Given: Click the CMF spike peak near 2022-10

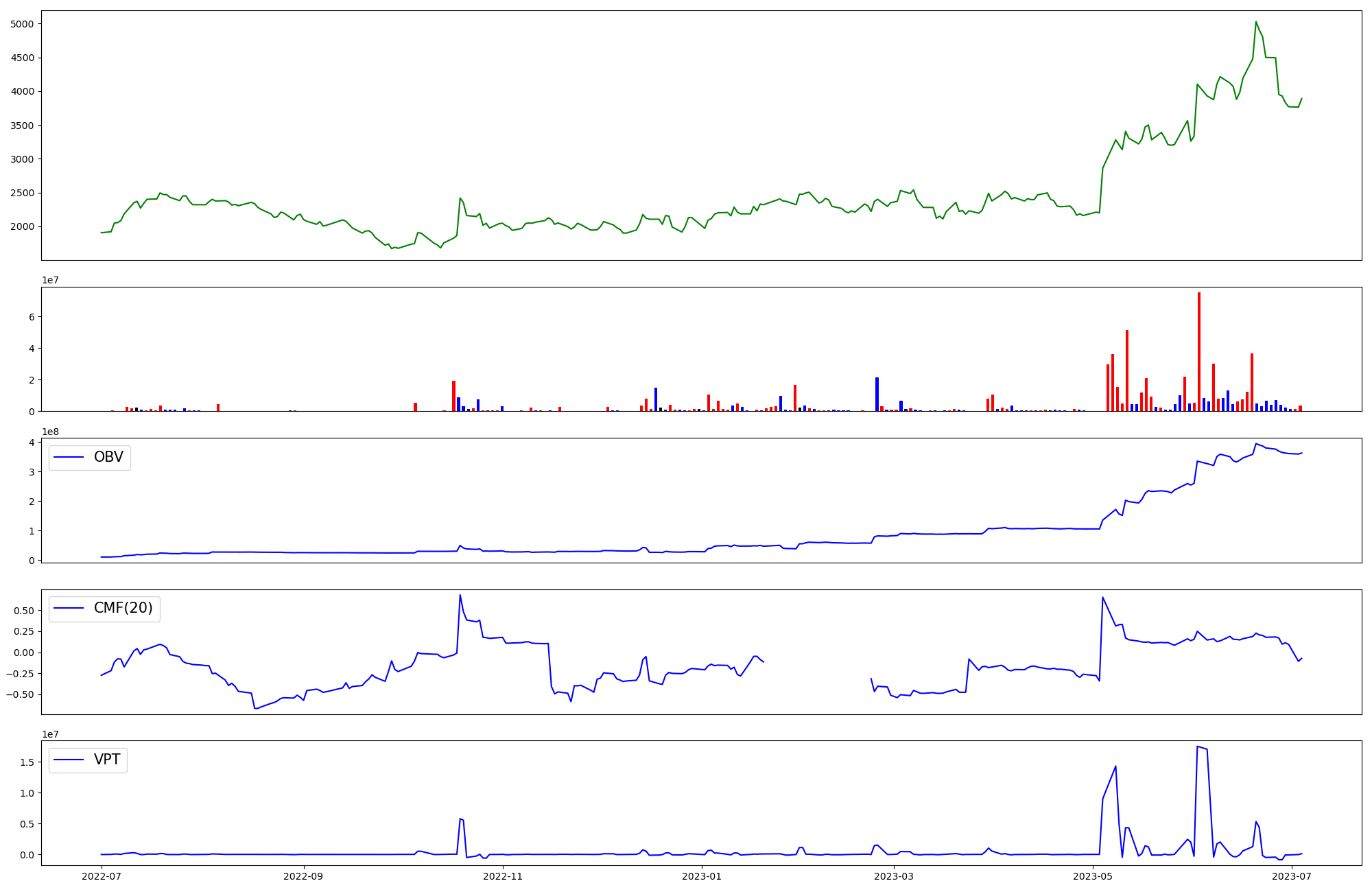Looking at the screenshot, I should tap(460, 596).
